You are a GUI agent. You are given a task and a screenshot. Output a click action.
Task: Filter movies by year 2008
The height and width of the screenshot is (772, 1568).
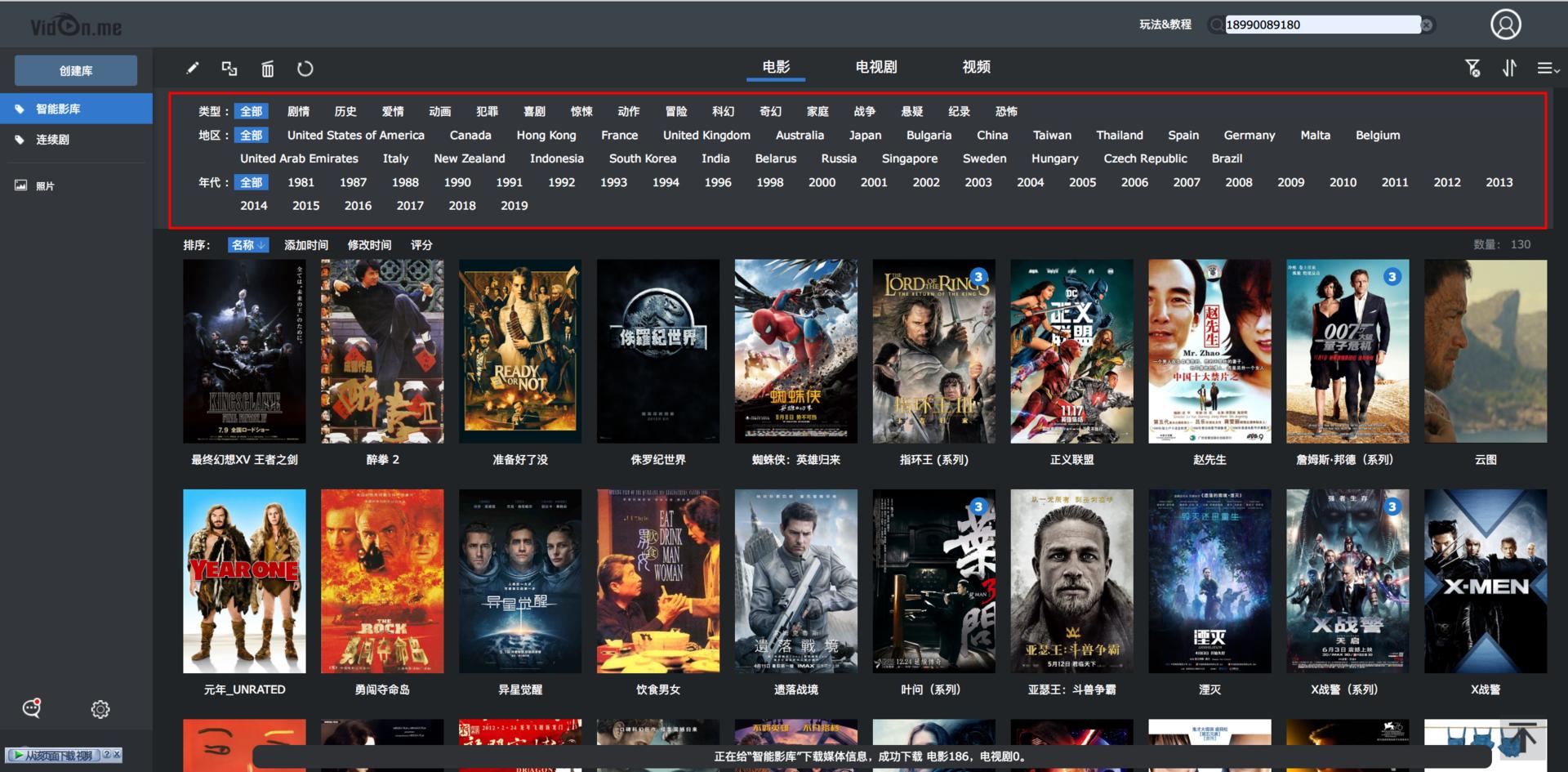[1239, 182]
